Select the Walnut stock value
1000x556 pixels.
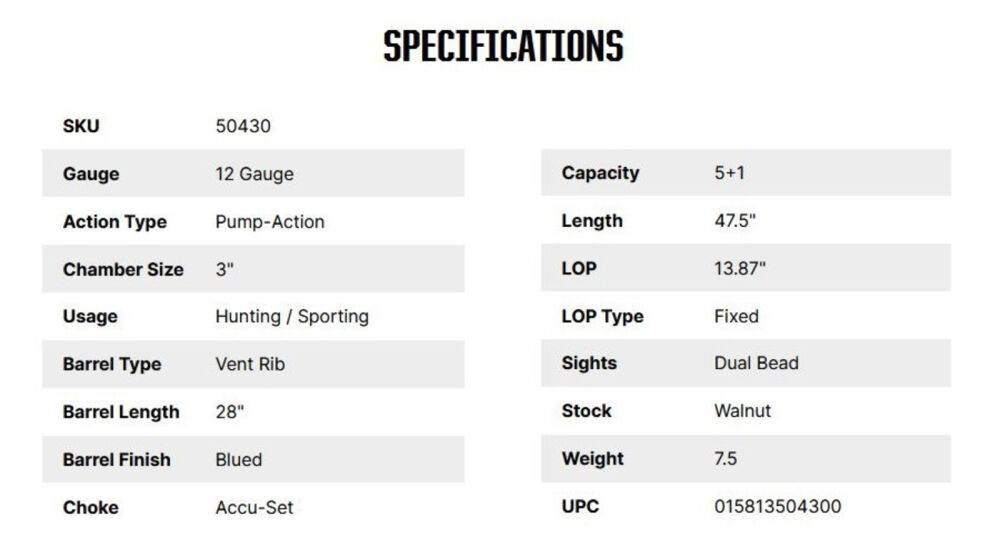coord(743,411)
